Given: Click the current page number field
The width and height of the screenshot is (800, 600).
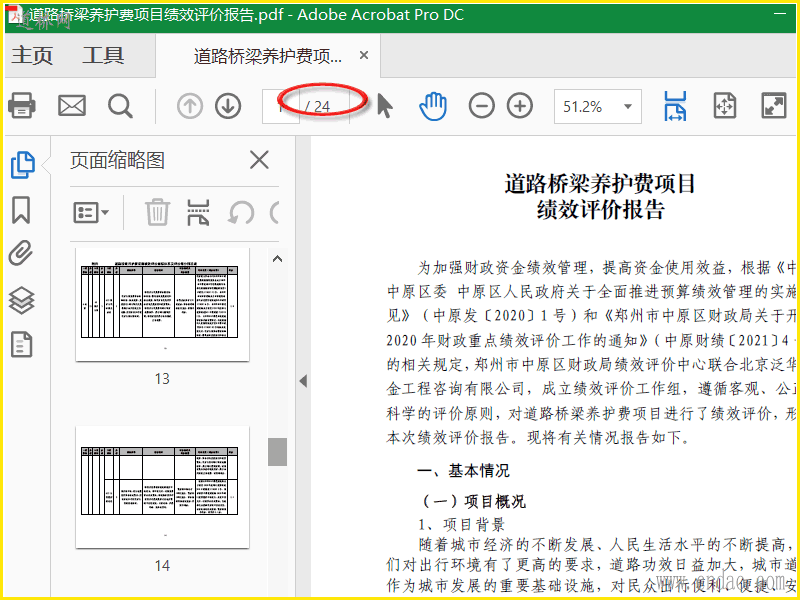Looking at the screenshot, I should pos(281,107).
